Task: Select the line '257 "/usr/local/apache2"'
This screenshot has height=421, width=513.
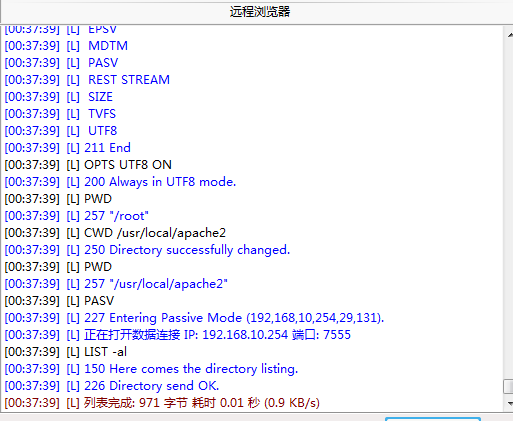Action: click(116, 284)
